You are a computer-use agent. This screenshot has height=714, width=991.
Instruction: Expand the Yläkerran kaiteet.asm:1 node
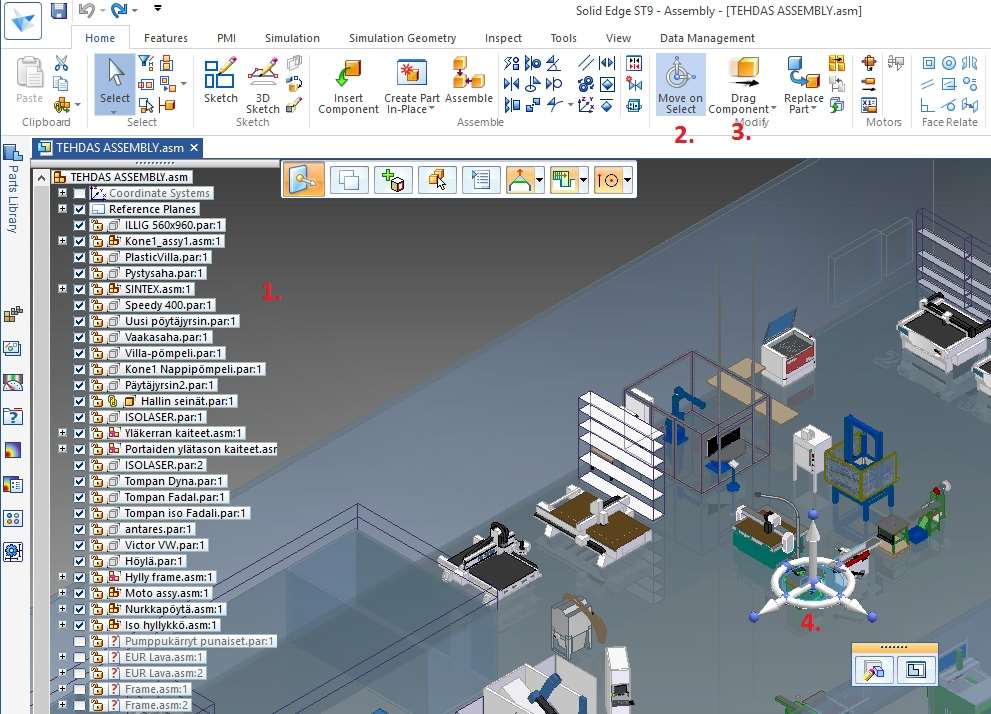coord(62,433)
